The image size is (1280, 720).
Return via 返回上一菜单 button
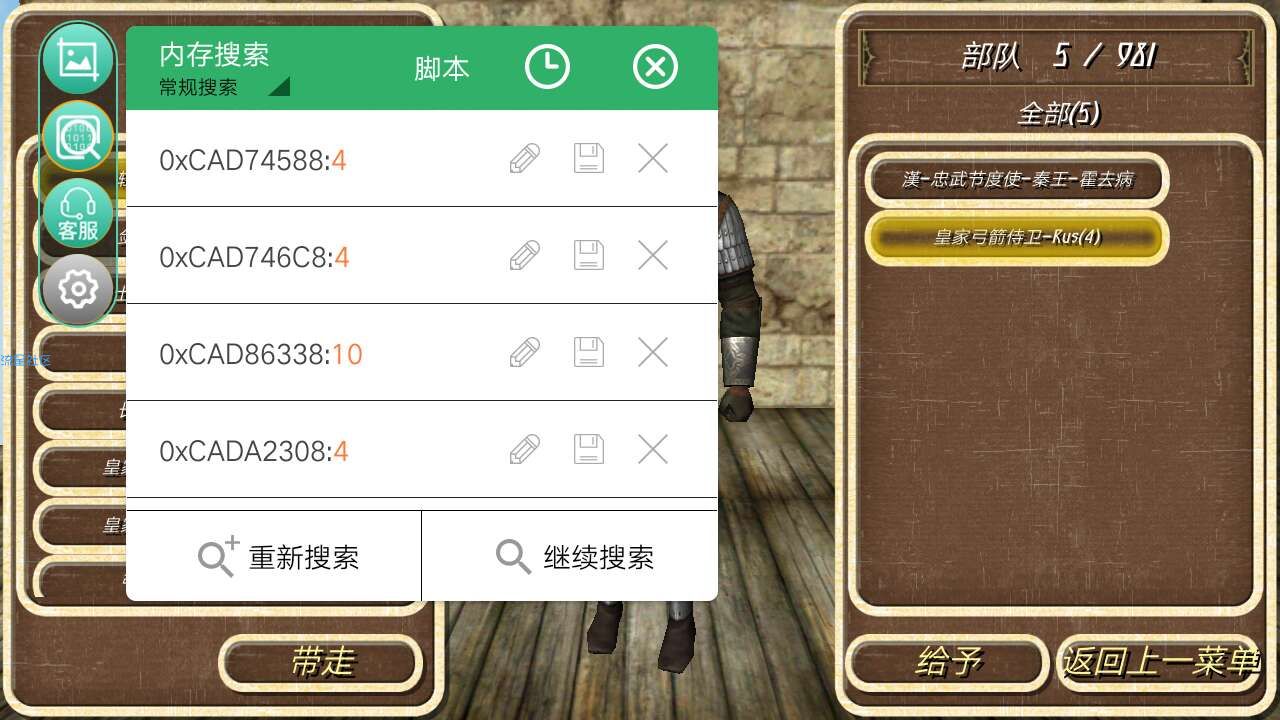coord(1160,662)
